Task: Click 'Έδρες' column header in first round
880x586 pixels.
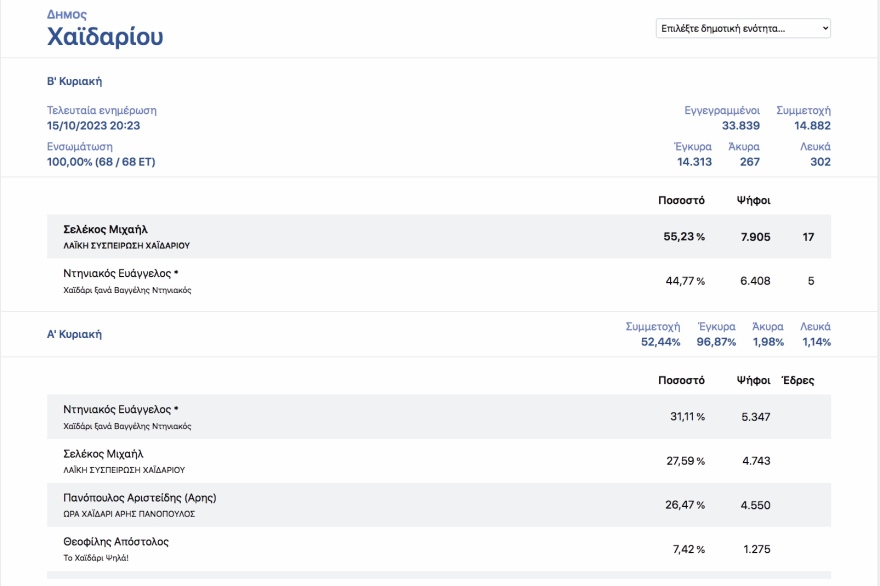Action: pos(798,380)
